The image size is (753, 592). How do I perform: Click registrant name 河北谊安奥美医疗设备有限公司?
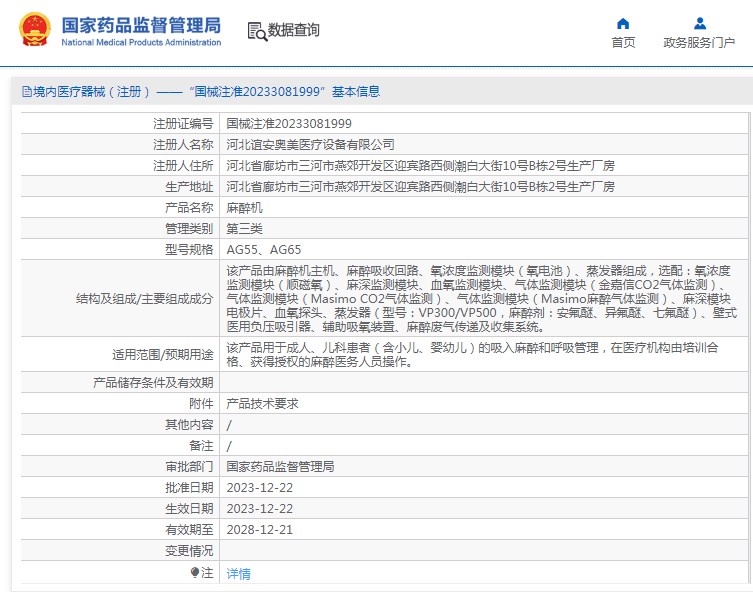pos(310,145)
